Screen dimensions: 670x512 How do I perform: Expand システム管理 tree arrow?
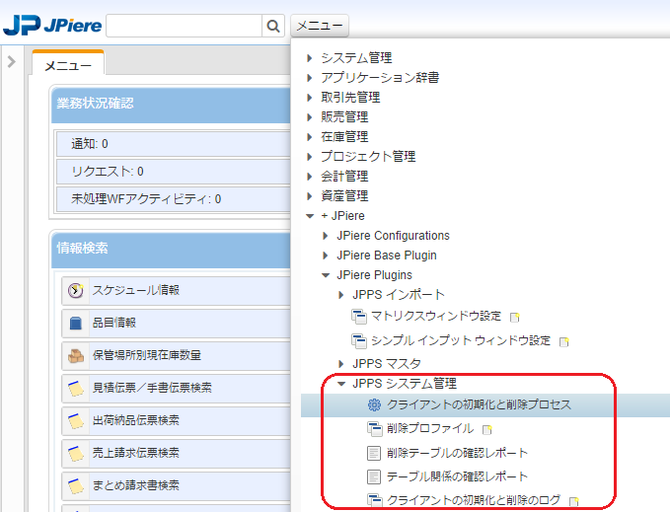tap(310, 58)
